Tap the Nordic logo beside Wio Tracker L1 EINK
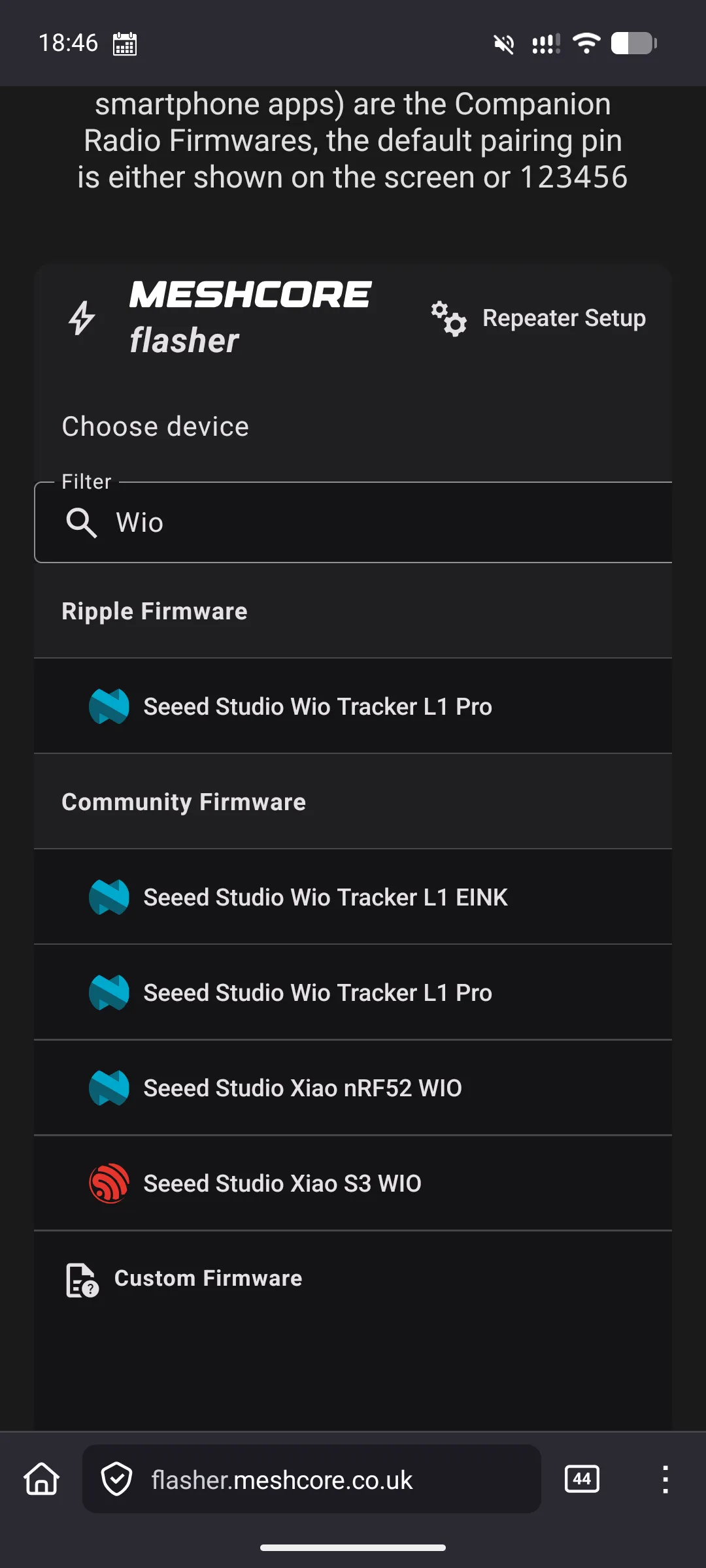 pos(109,897)
